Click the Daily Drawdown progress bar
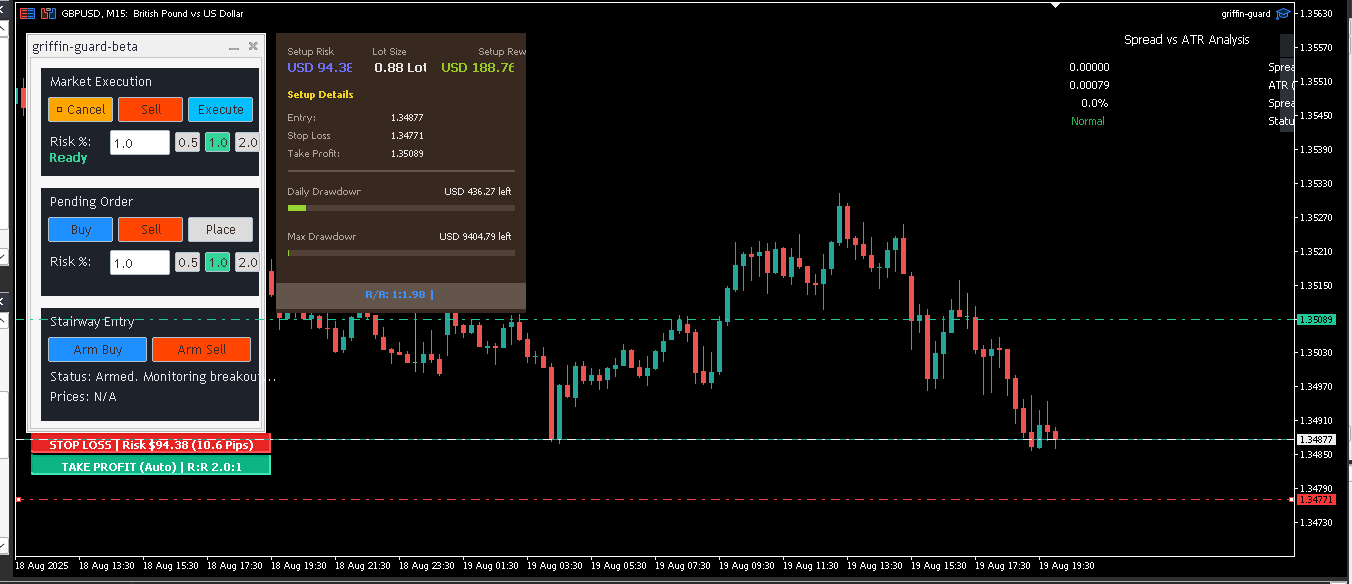Image resolution: width=1352 pixels, height=584 pixels. point(401,208)
